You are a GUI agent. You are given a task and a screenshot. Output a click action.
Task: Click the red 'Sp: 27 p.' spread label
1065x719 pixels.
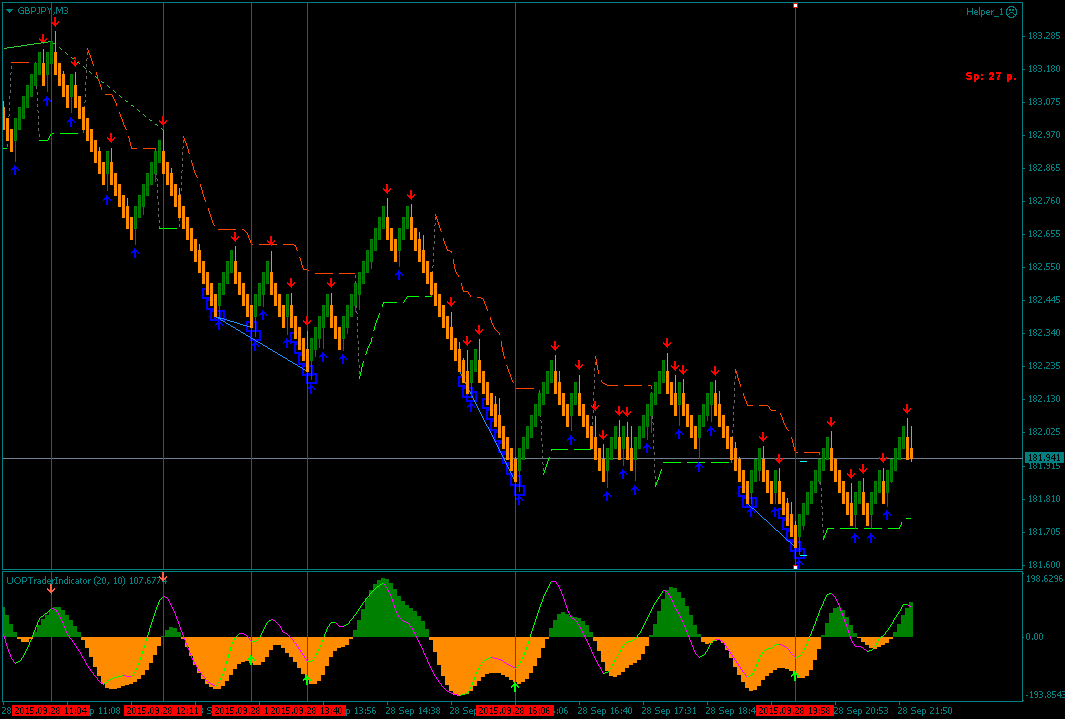(991, 76)
